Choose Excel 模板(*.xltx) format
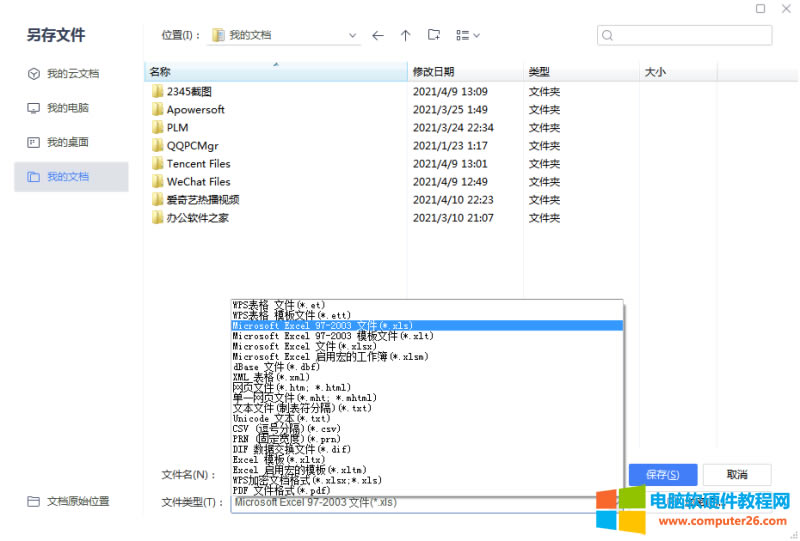 (x=427, y=459)
